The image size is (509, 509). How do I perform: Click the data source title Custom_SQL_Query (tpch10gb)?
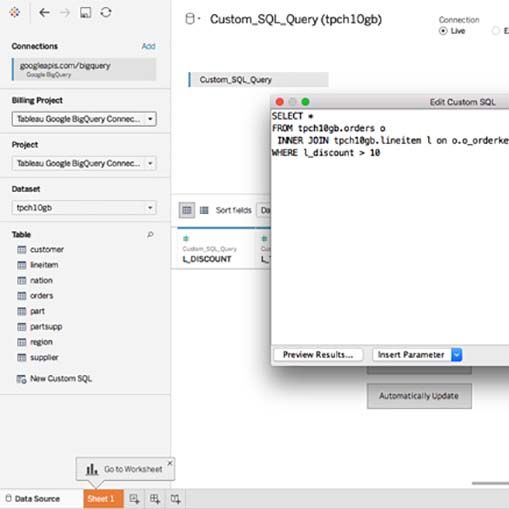pyautogui.click(x=296, y=19)
